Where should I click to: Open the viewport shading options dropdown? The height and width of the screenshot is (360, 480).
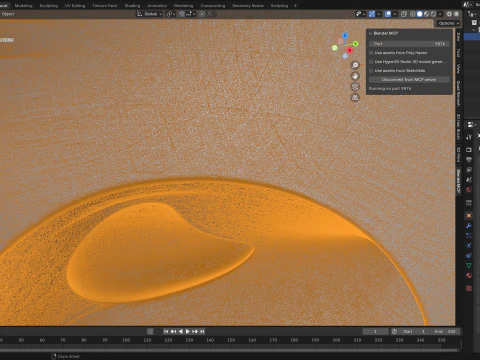440,14
